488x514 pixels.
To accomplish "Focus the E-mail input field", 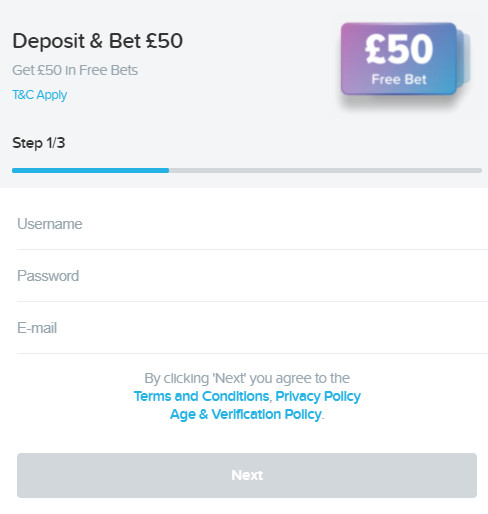I will point(252,328).
